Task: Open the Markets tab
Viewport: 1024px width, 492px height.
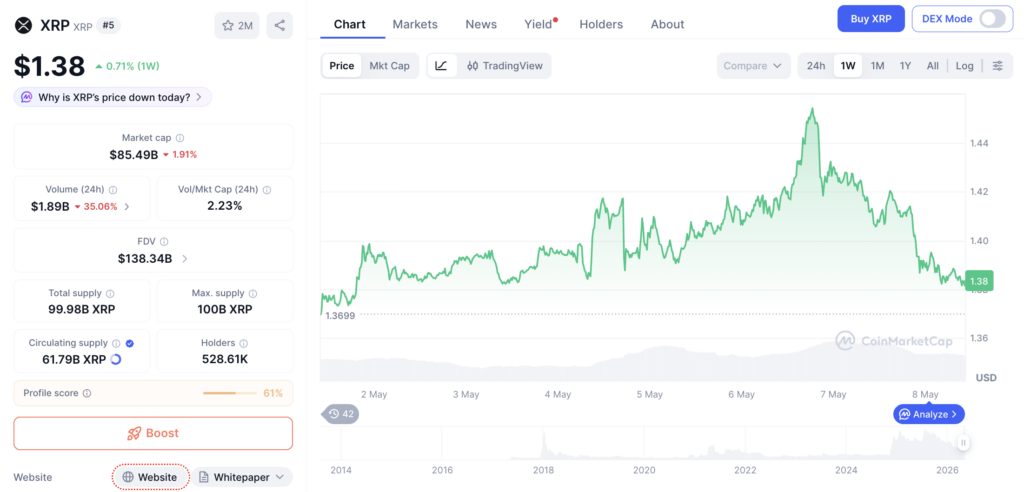Action: 415,24
